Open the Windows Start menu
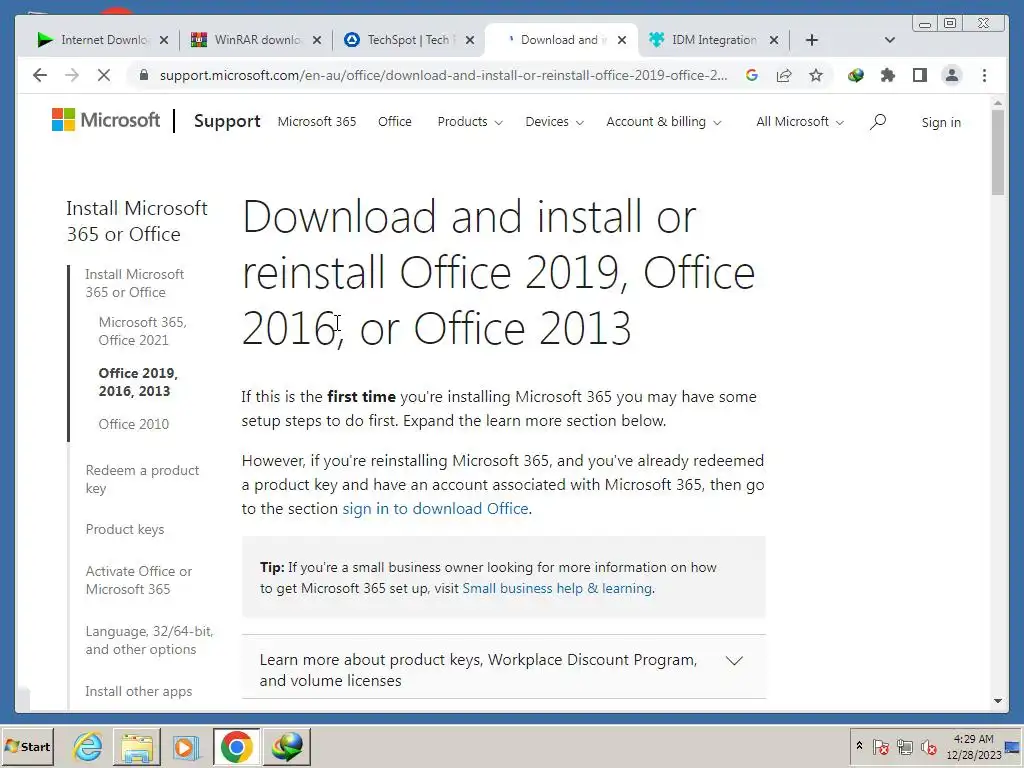 (x=27, y=746)
